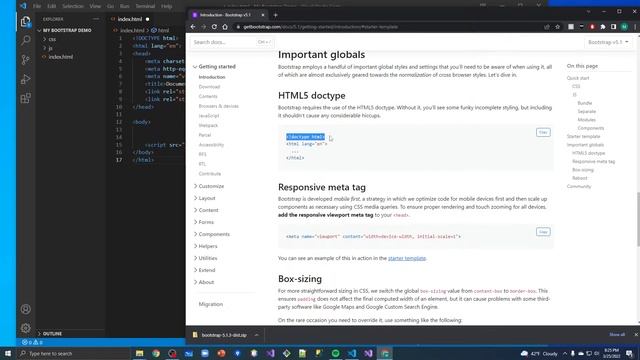The image size is (640, 360).
Task: Open Extensions view in VS Code
Action: (x=25, y=98)
